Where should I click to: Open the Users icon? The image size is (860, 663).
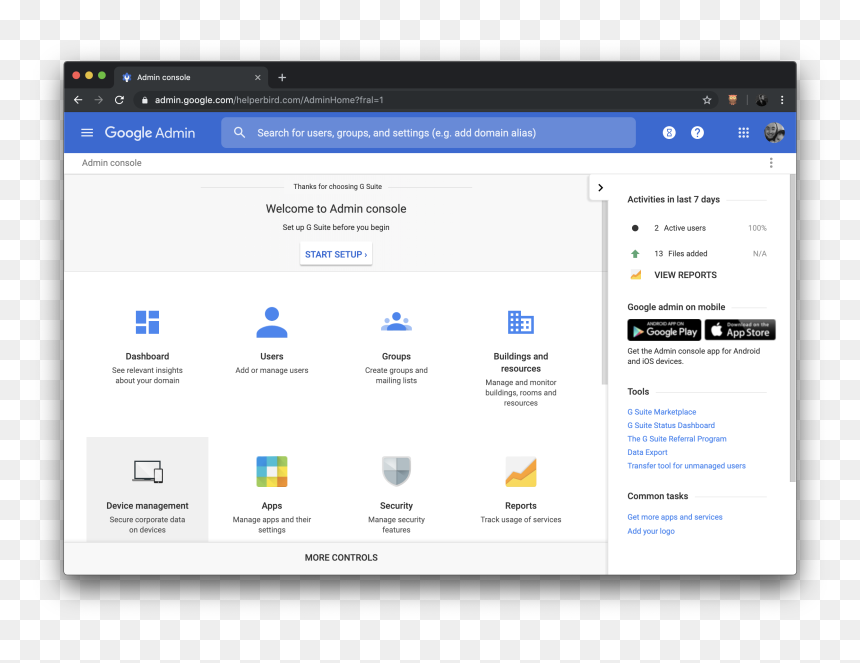coord(272,322)
